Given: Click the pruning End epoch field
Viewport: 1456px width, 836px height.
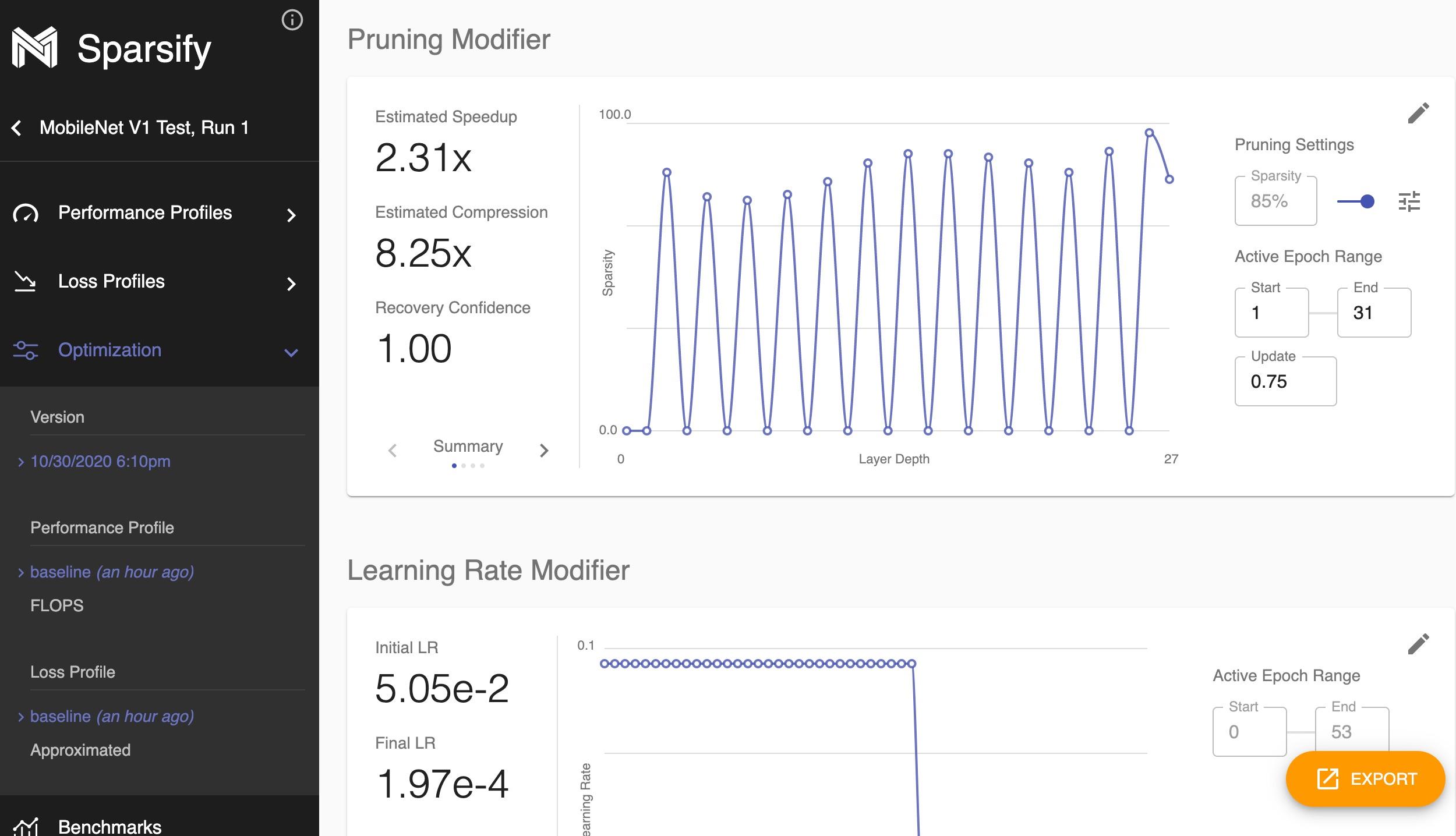Looking at the screenshot, I should [1373, 313].
